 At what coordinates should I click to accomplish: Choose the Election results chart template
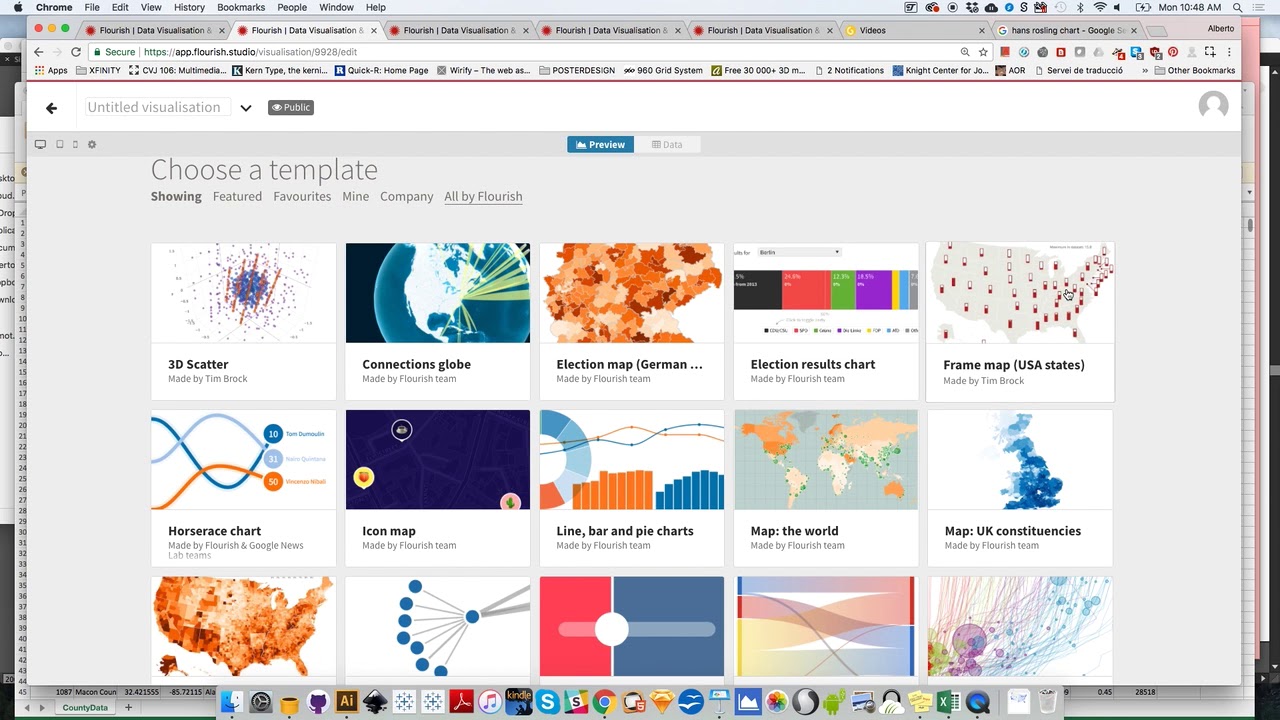coord(826,321)
